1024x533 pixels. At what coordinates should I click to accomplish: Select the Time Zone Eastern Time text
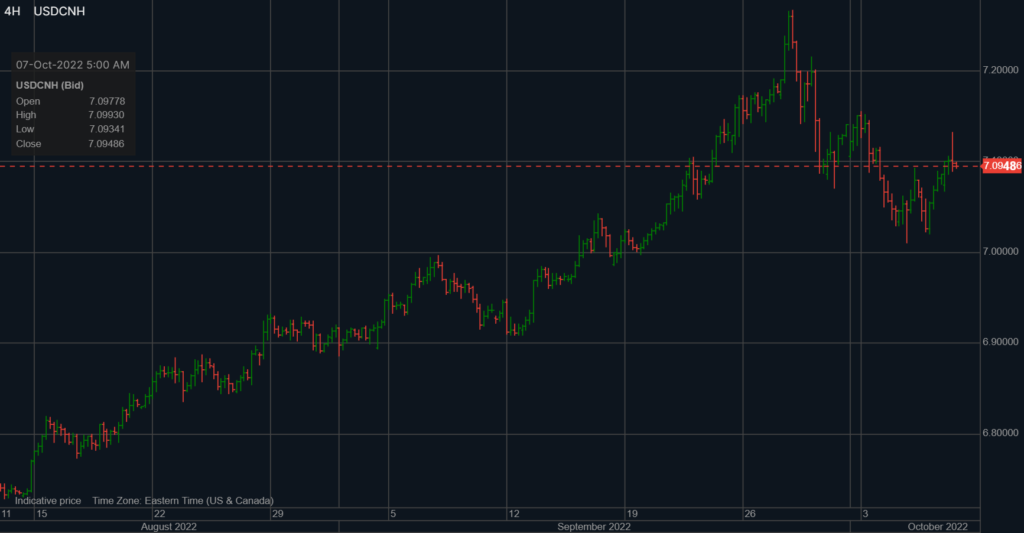click(x=182, y=500)
